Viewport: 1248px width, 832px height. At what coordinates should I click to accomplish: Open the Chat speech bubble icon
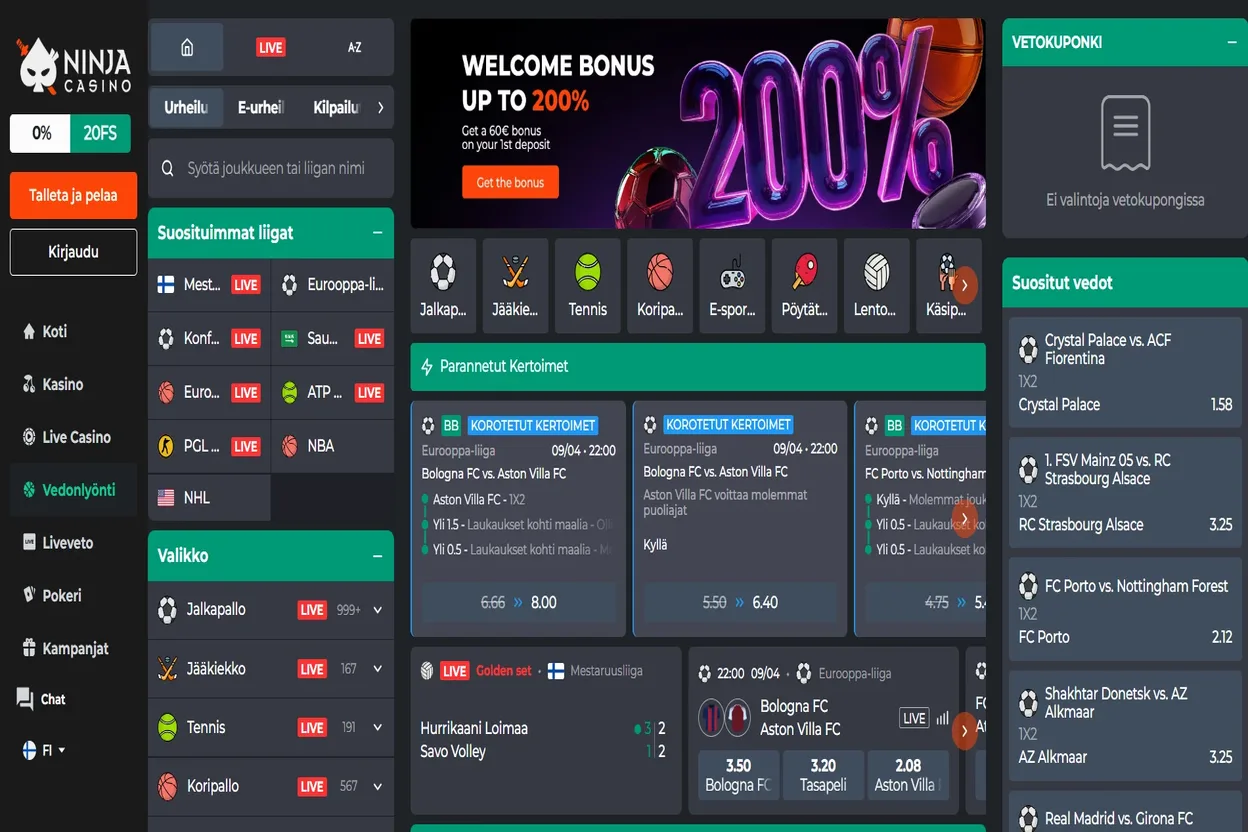pyautogui.click(x=26, y=699)
